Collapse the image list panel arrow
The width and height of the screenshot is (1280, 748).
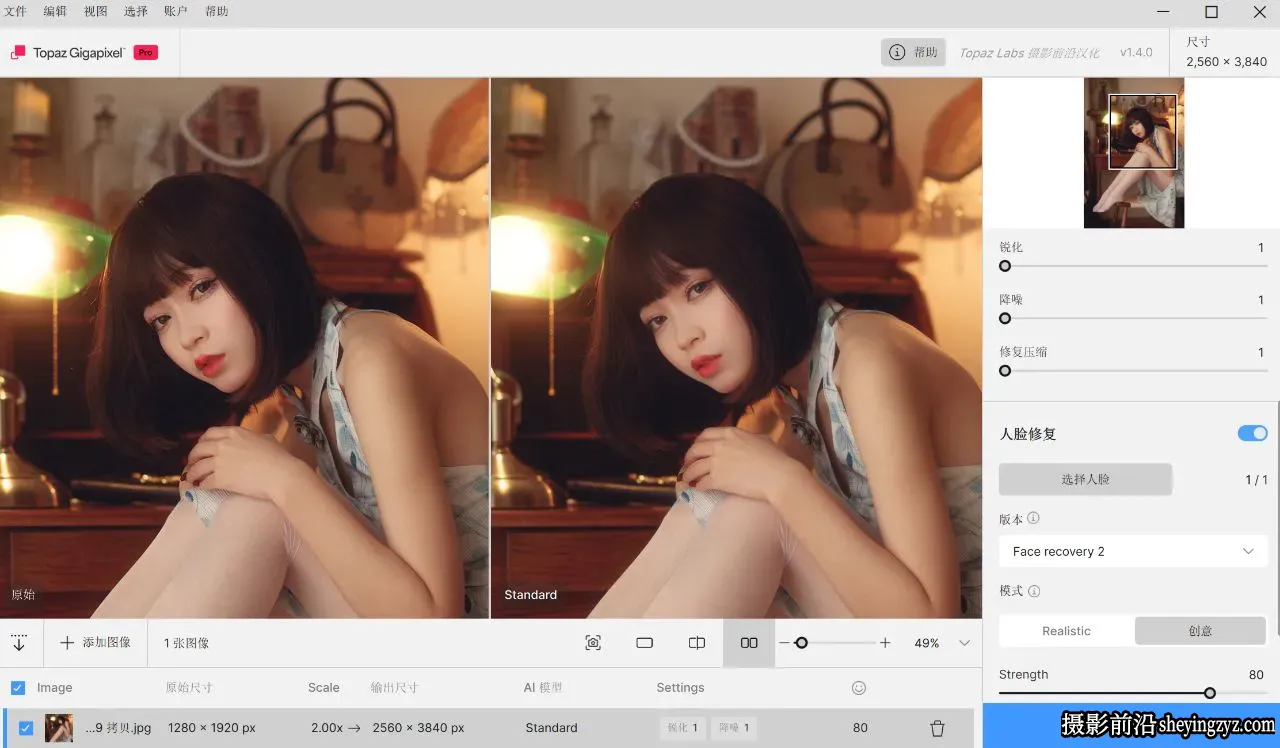point(19,643)
